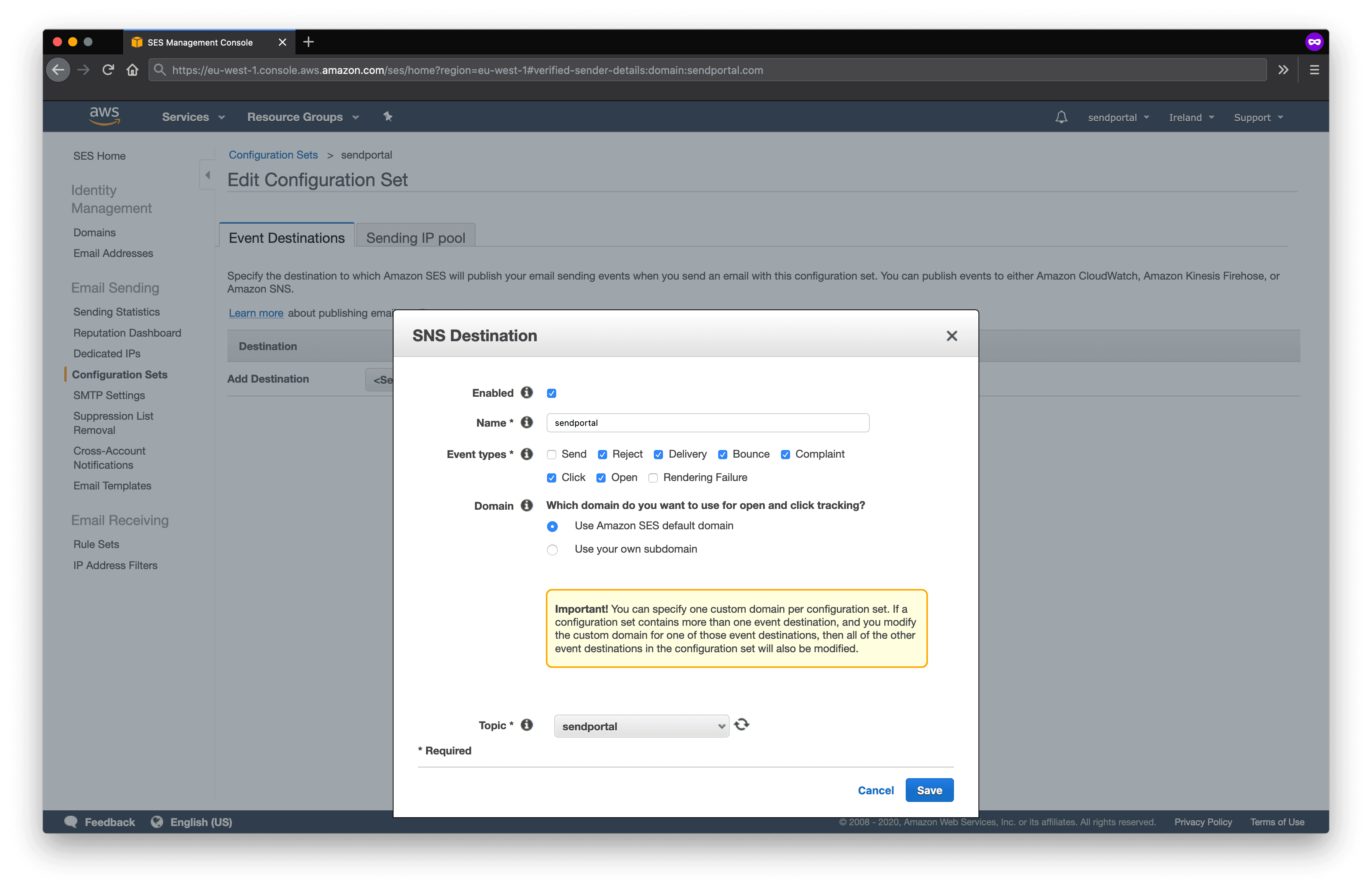
Task: Show info for Topic field
Action: tap(526, 725)
